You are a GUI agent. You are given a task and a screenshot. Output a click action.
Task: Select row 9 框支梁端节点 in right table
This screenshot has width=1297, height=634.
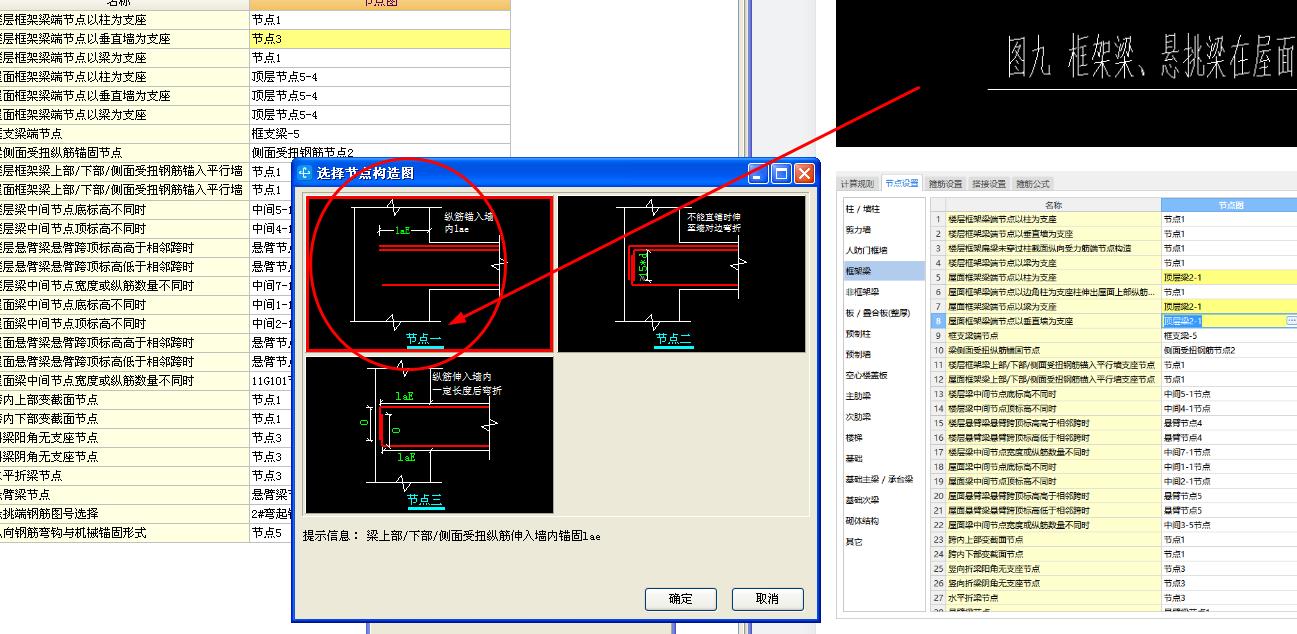[x=1053, y=336]
